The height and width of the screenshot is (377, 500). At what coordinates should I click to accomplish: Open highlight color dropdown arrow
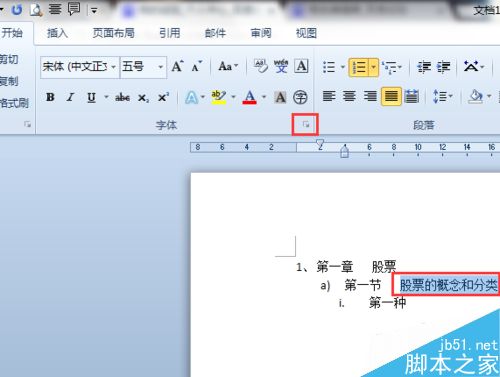click(233, 97)
